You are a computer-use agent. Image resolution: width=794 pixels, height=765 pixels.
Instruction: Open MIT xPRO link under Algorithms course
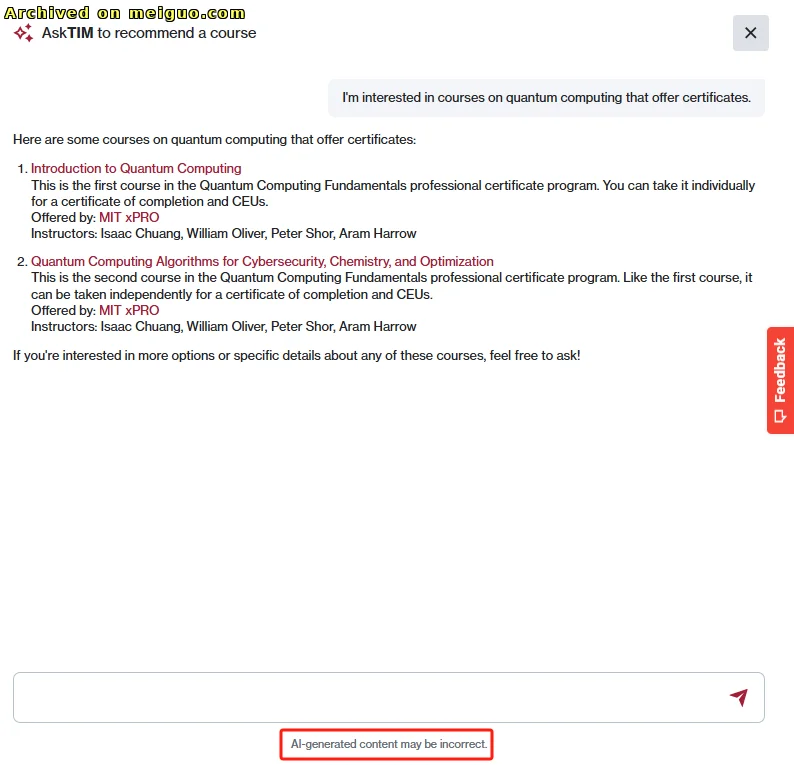[x=129, y=310]
